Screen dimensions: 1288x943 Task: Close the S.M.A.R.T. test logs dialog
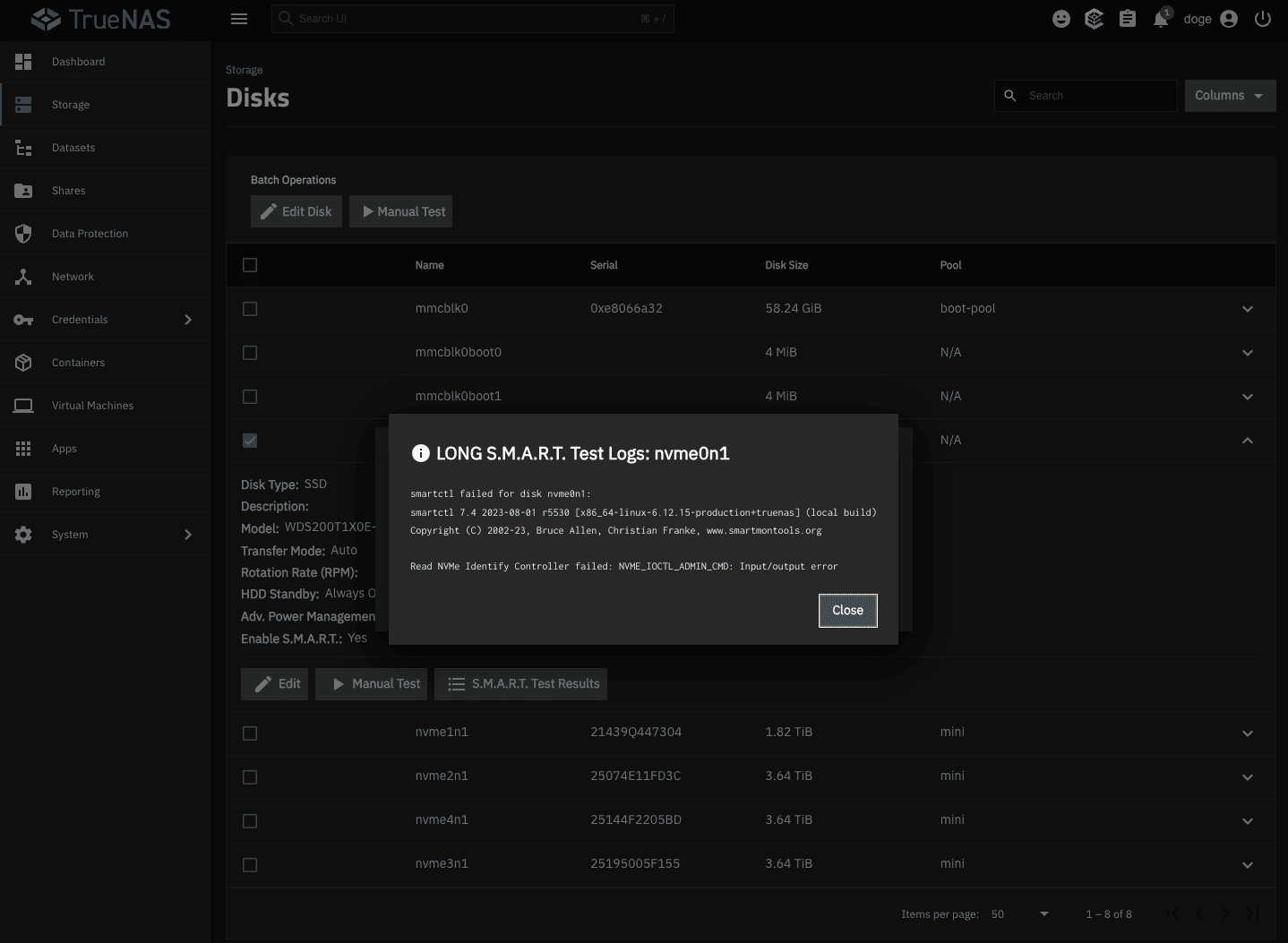point(847,611)
